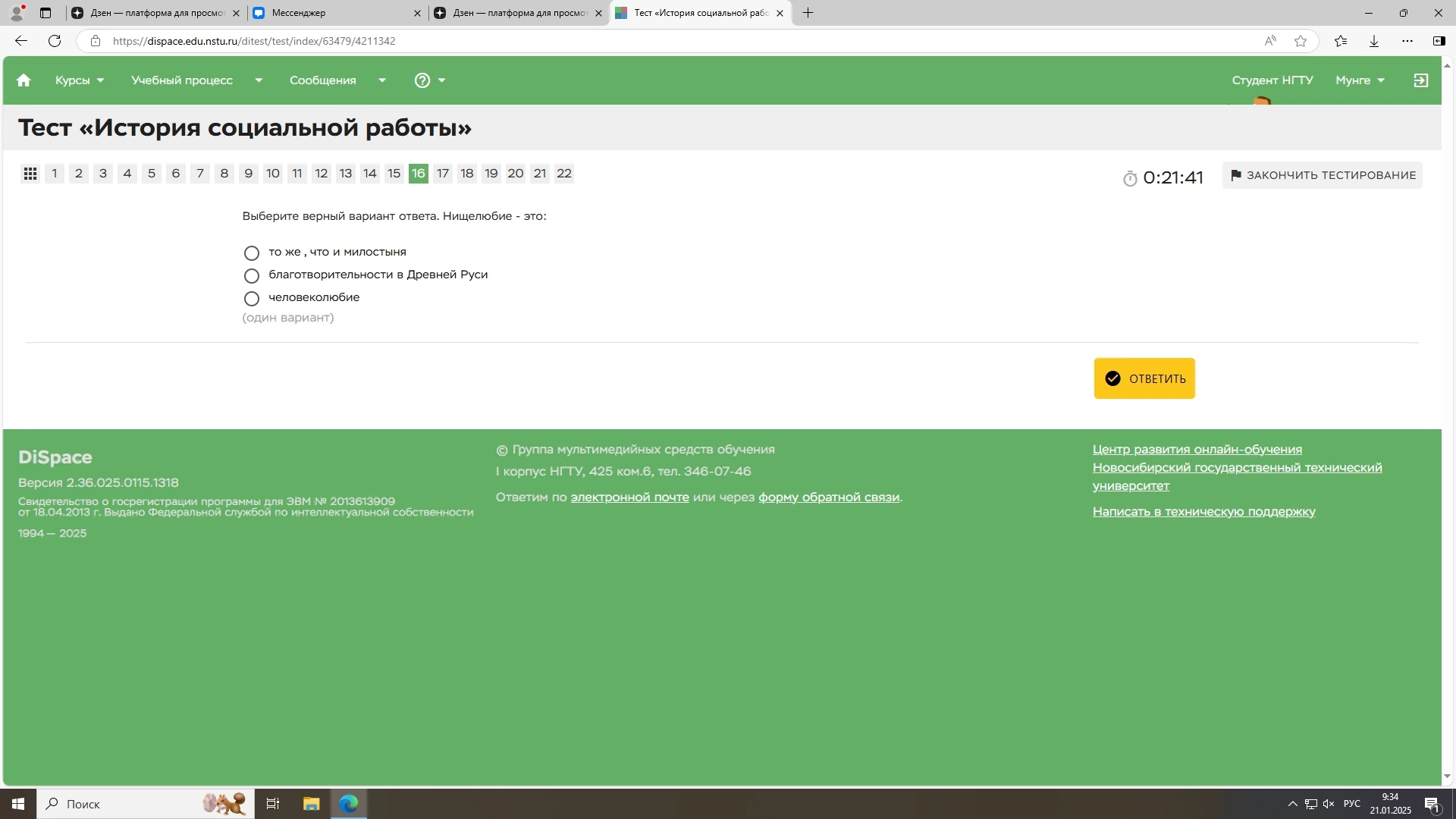Submit answer with ОТВЕТИТЬ button
1456x819 pixels.
click(x=1144, y=378)
